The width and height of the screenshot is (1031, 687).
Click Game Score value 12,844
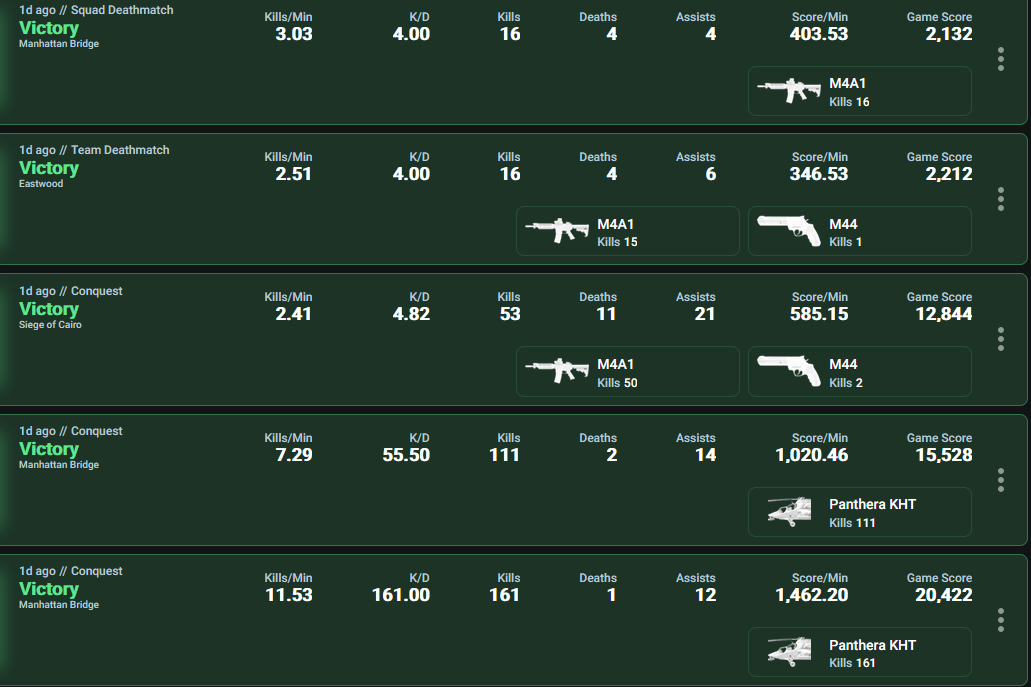[944, 314]
